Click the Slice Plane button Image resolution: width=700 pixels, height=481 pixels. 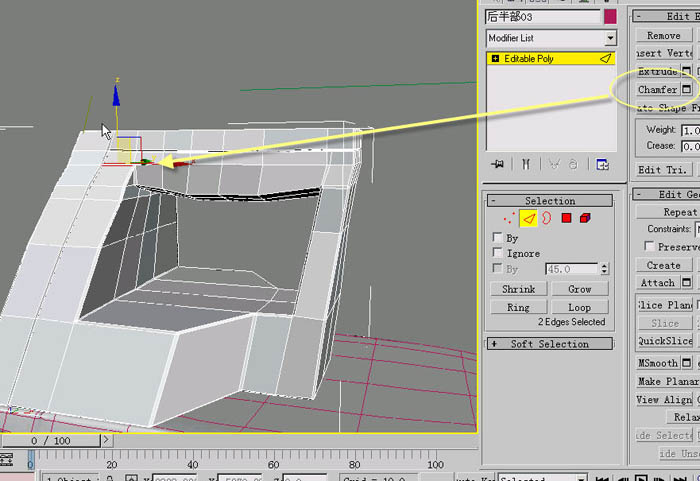click(664, 305)
